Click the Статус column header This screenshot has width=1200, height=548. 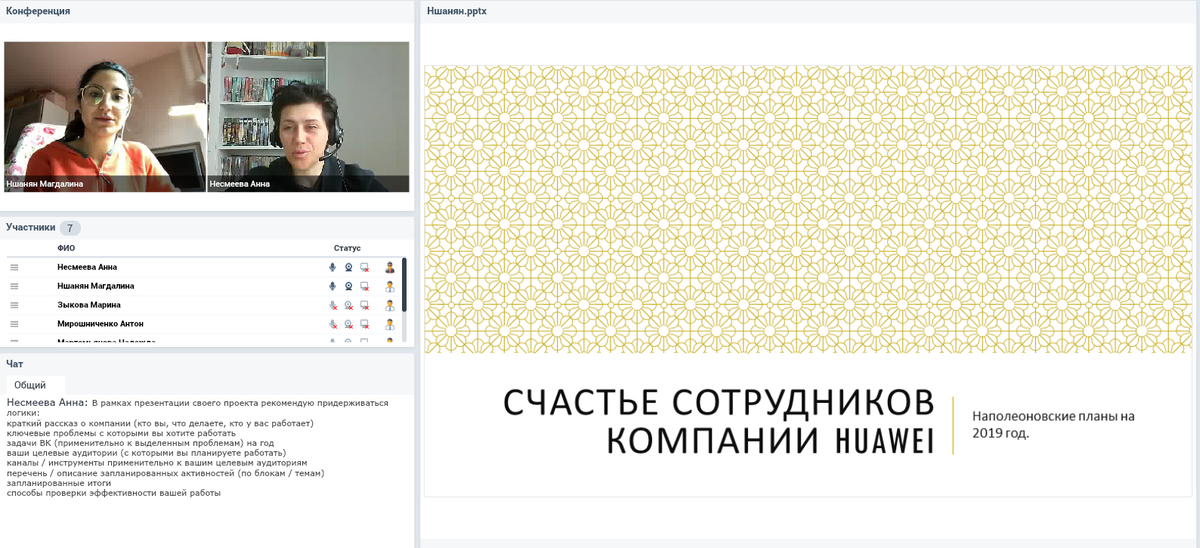347,248
